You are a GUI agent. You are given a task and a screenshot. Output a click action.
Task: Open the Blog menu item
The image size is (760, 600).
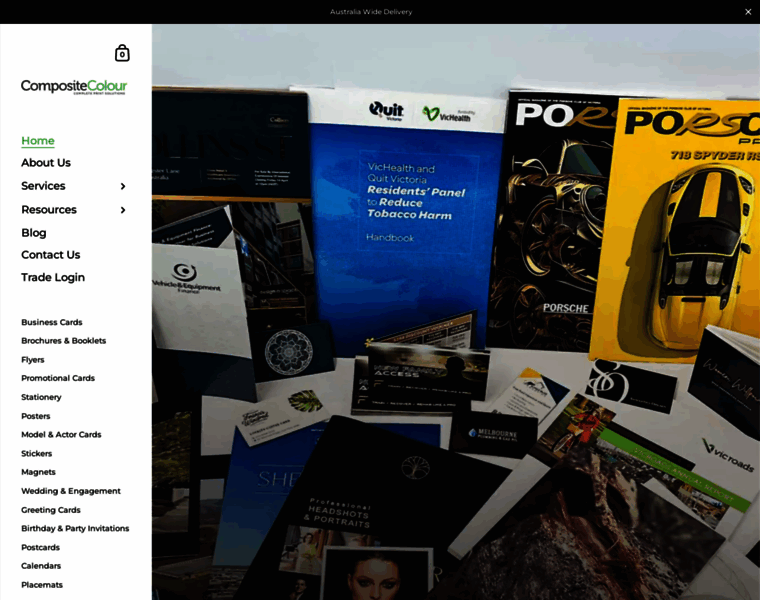(34, 233)
